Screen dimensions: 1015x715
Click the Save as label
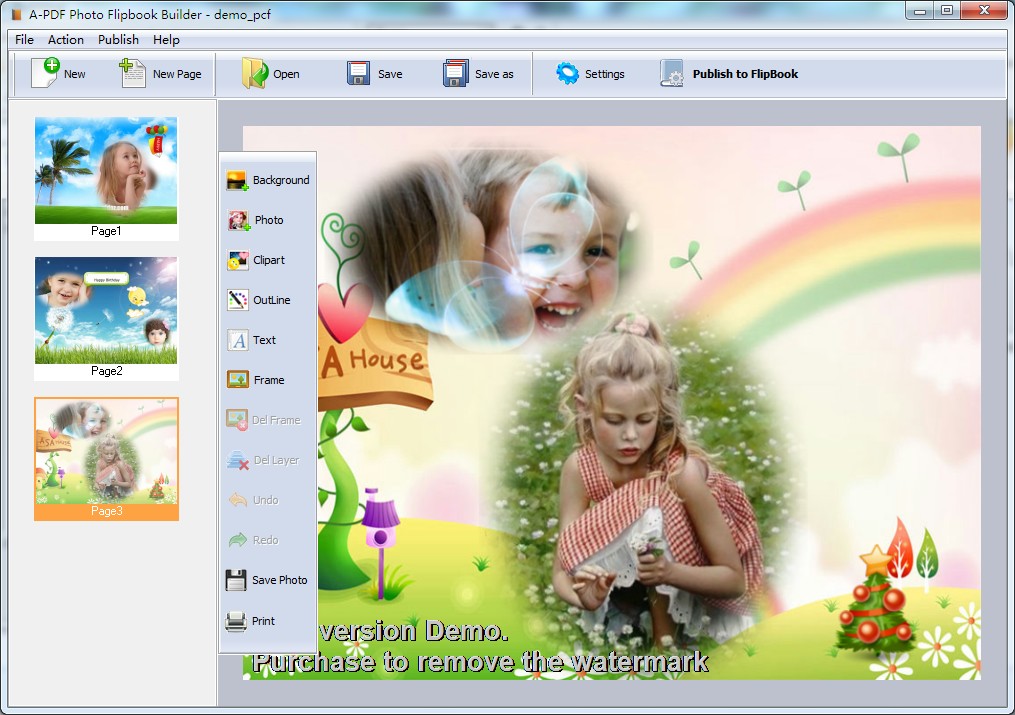tap(494, 74)
